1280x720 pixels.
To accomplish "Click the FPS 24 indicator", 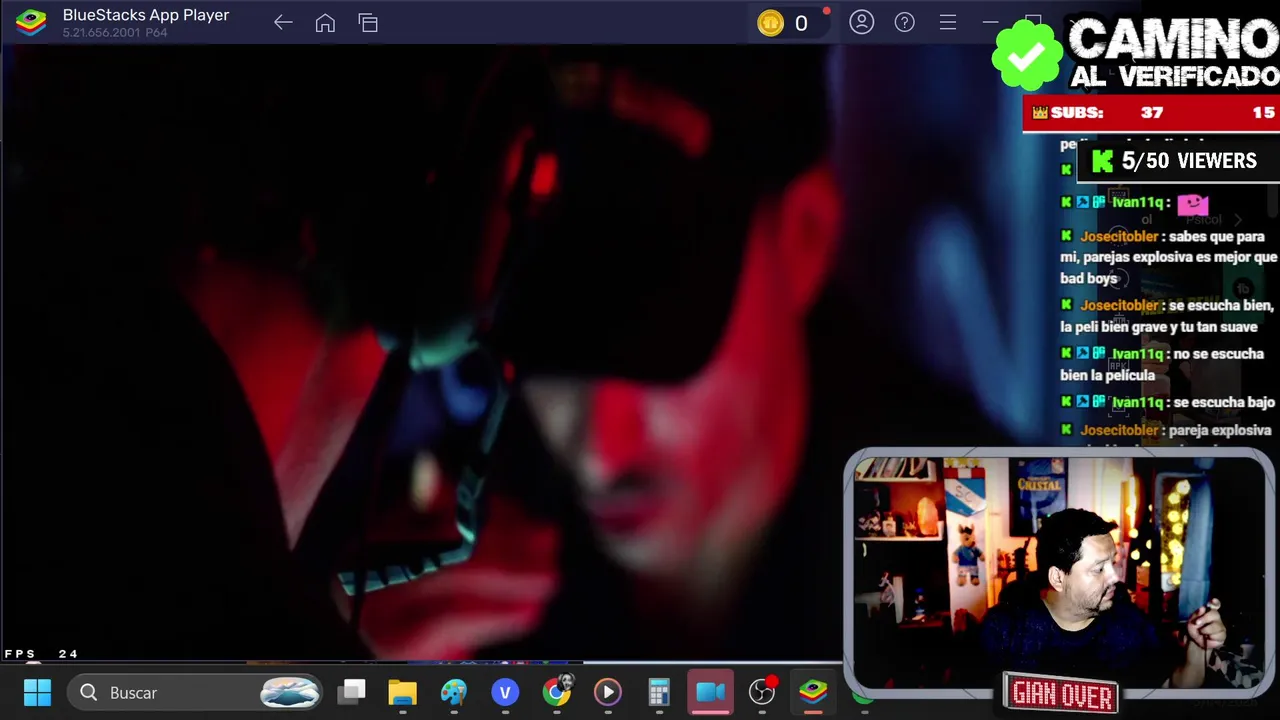I will click(x=41, y=653).
